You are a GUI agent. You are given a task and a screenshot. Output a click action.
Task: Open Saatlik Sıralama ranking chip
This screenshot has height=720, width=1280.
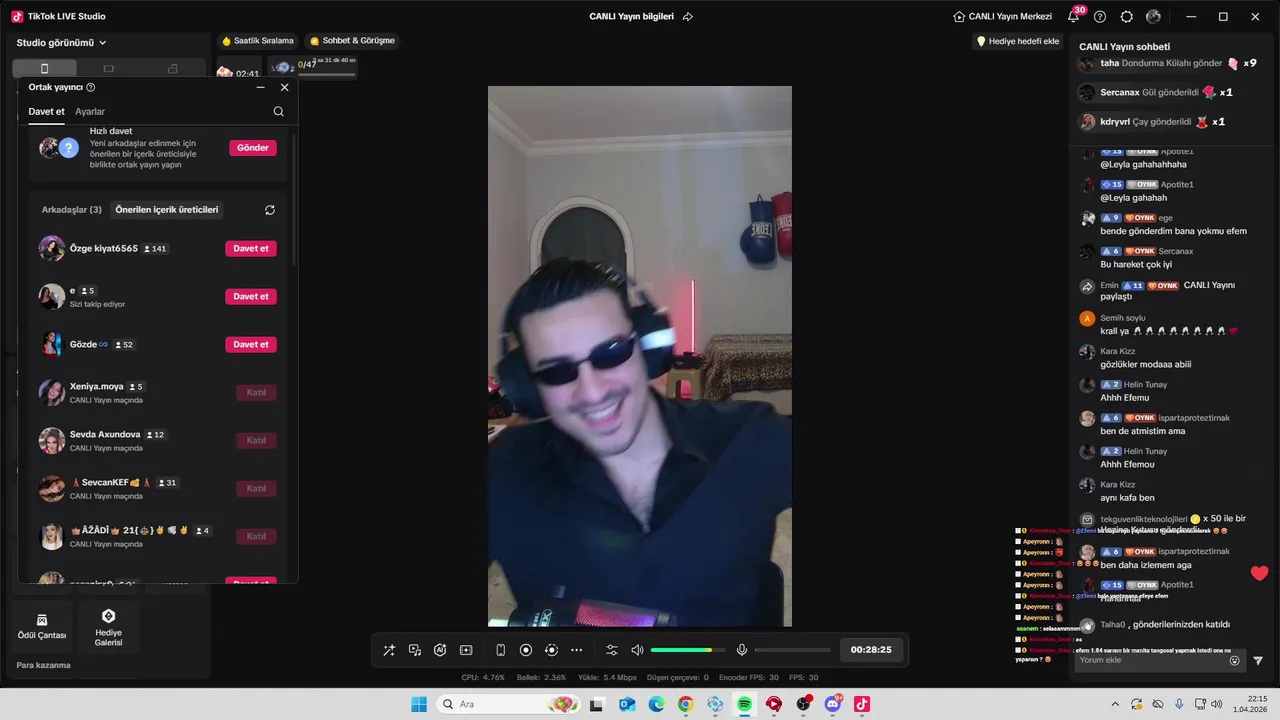coord(258,41)
